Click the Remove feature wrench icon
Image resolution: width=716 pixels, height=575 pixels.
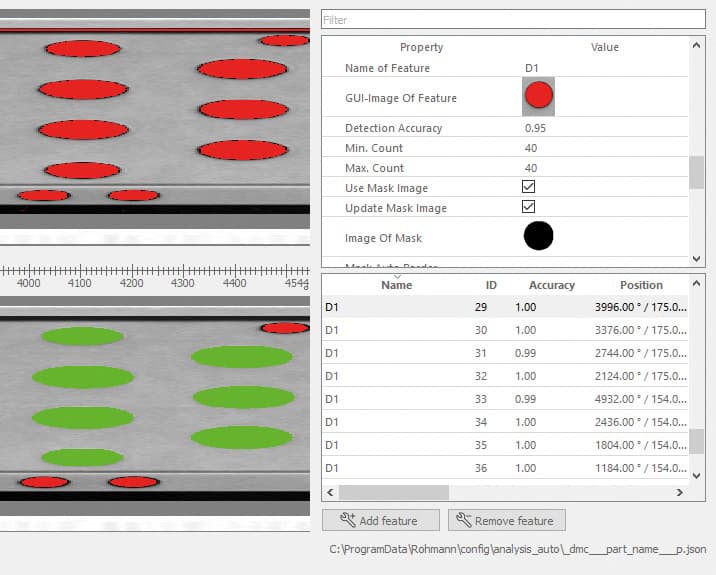(463, 520)
